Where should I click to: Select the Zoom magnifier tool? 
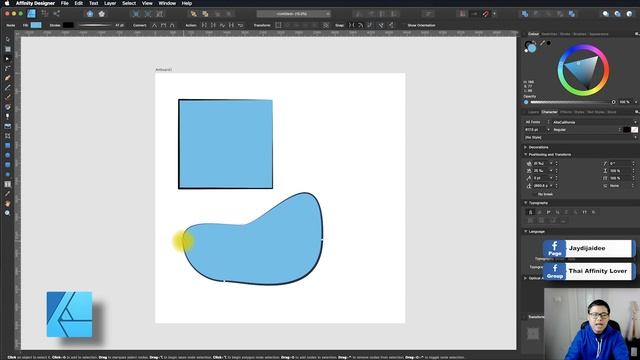(x=7, y=213)
